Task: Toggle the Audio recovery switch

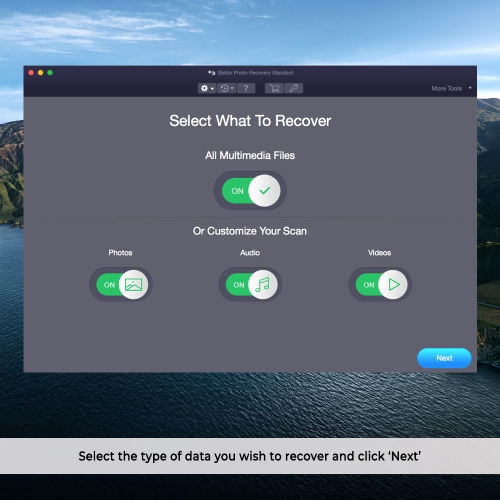Action: click(x=250, y=284)
